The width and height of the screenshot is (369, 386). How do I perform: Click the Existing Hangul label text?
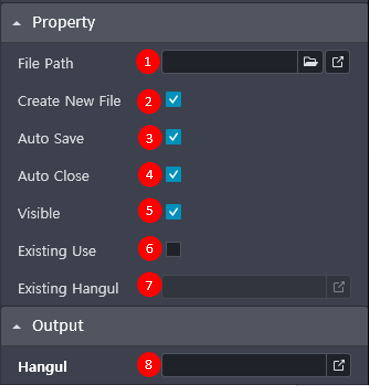click(x=68, y=289)
